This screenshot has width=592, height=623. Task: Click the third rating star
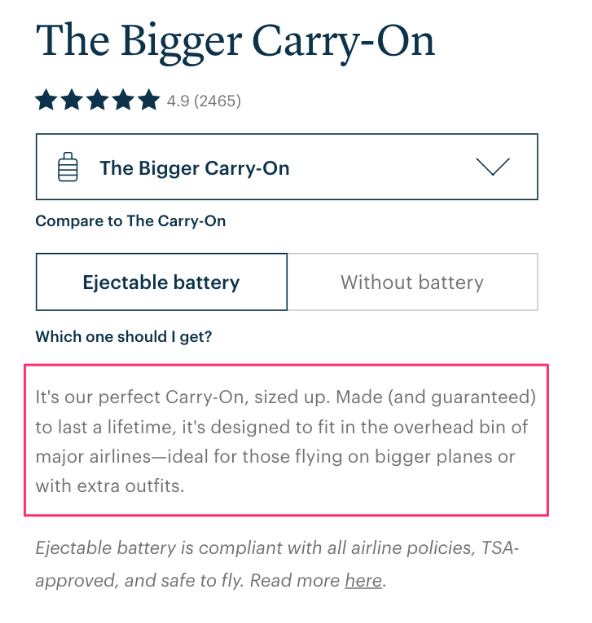click(98, 99)
